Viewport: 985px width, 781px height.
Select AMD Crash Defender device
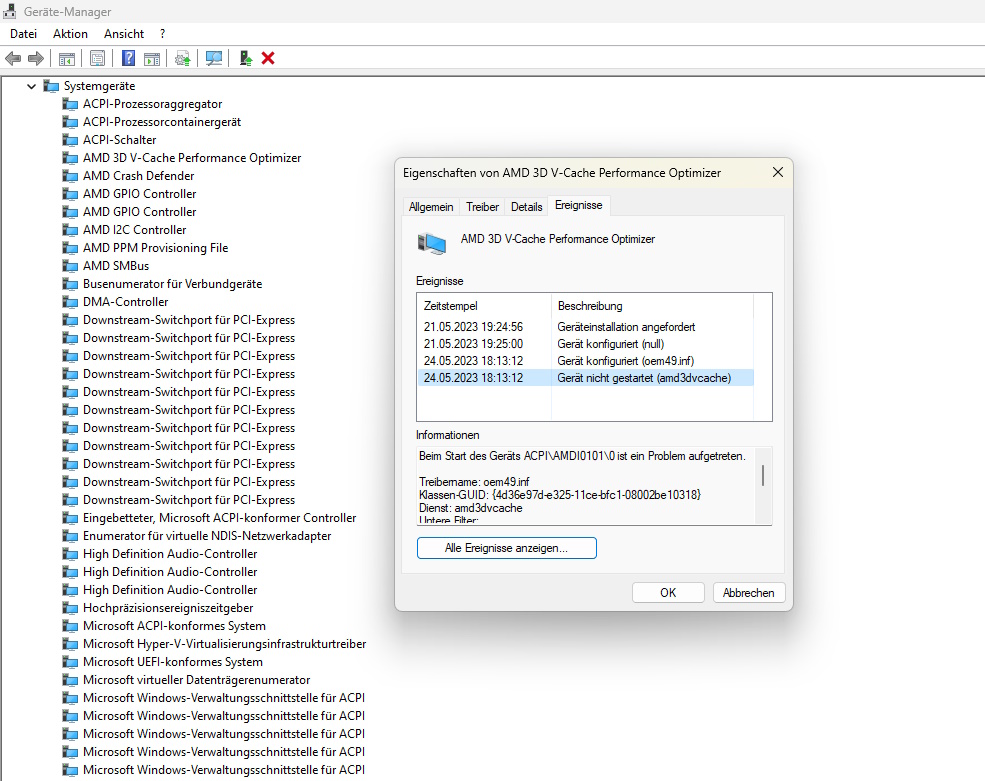(139, 176)
